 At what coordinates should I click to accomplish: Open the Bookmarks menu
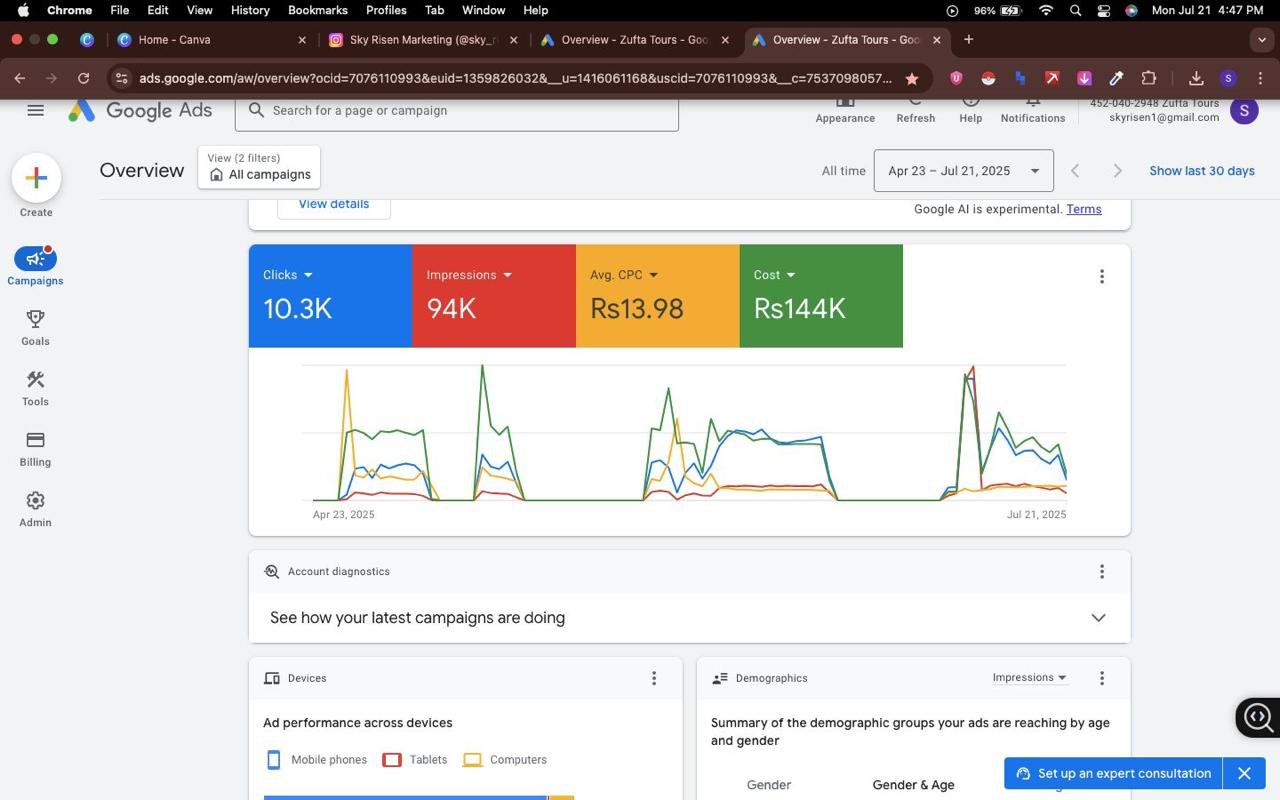[x=317, y=10]
